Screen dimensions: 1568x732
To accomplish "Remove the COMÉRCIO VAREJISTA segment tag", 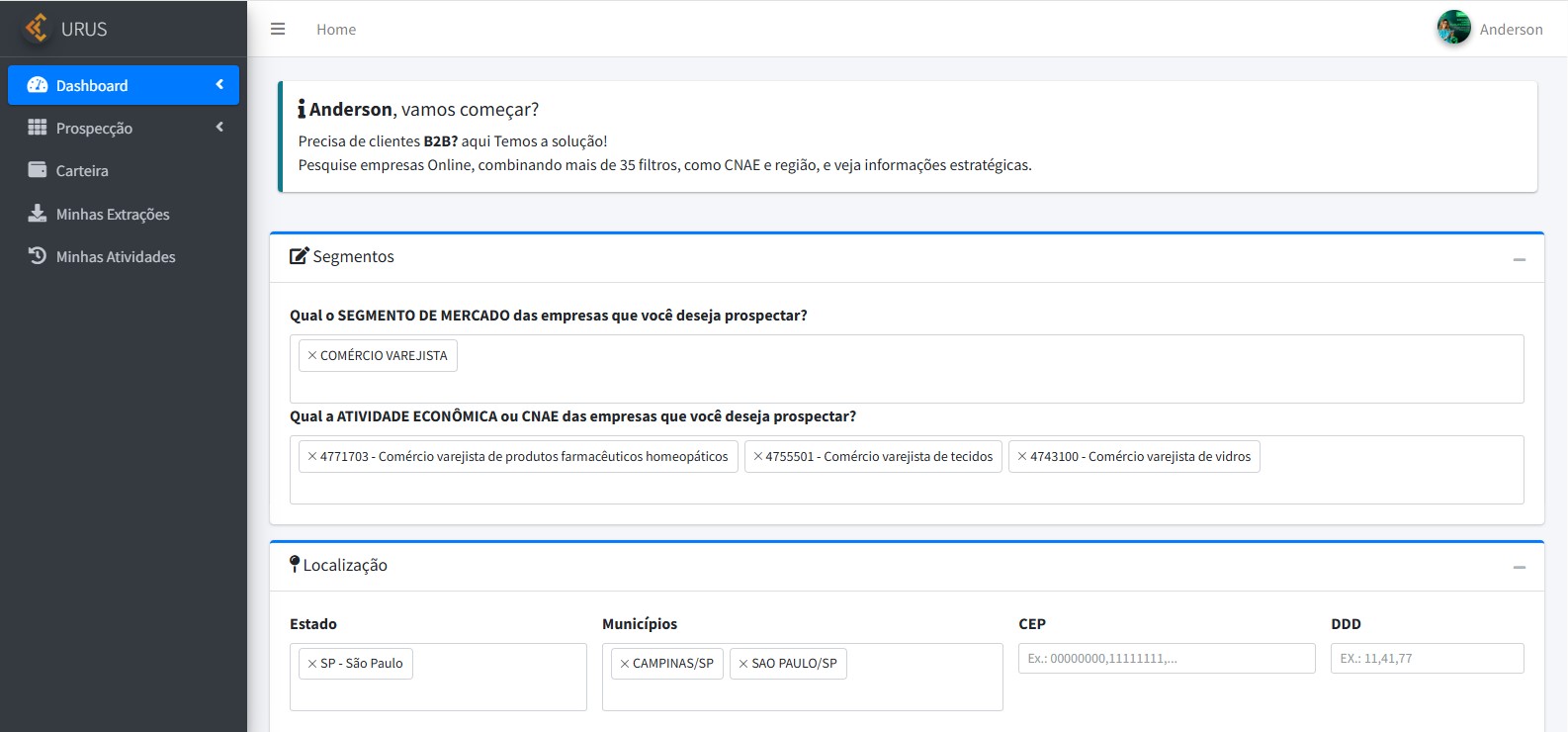I will point(312,355).
